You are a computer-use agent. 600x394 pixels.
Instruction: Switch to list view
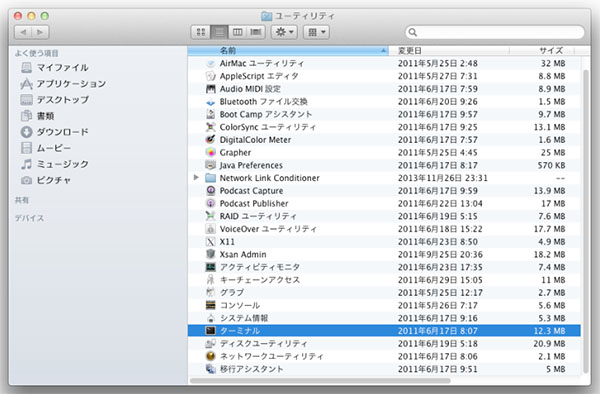coord(219,32)
